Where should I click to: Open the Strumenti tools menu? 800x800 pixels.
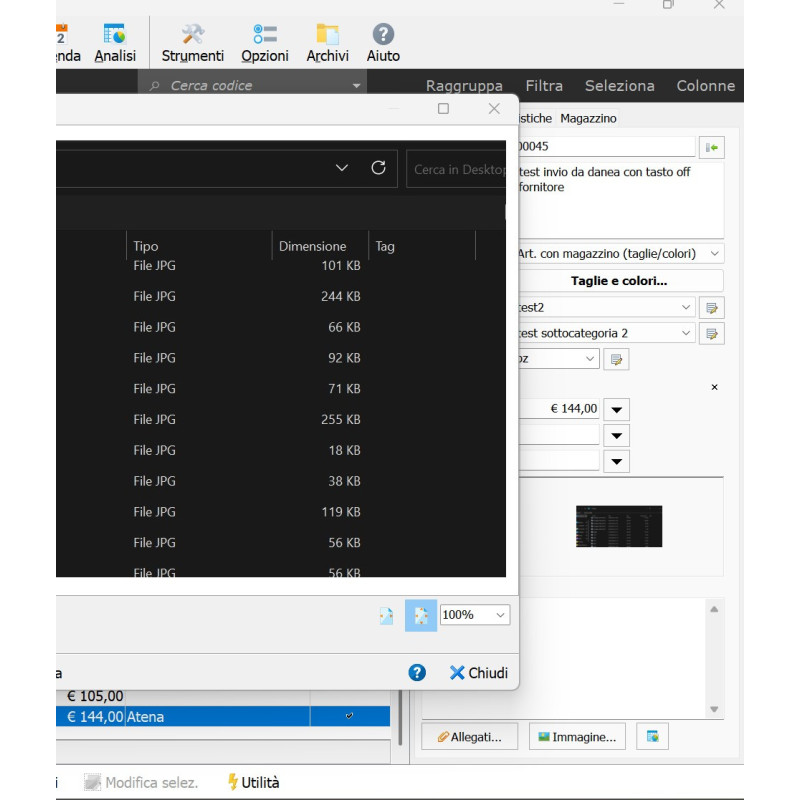click(192, 43)
